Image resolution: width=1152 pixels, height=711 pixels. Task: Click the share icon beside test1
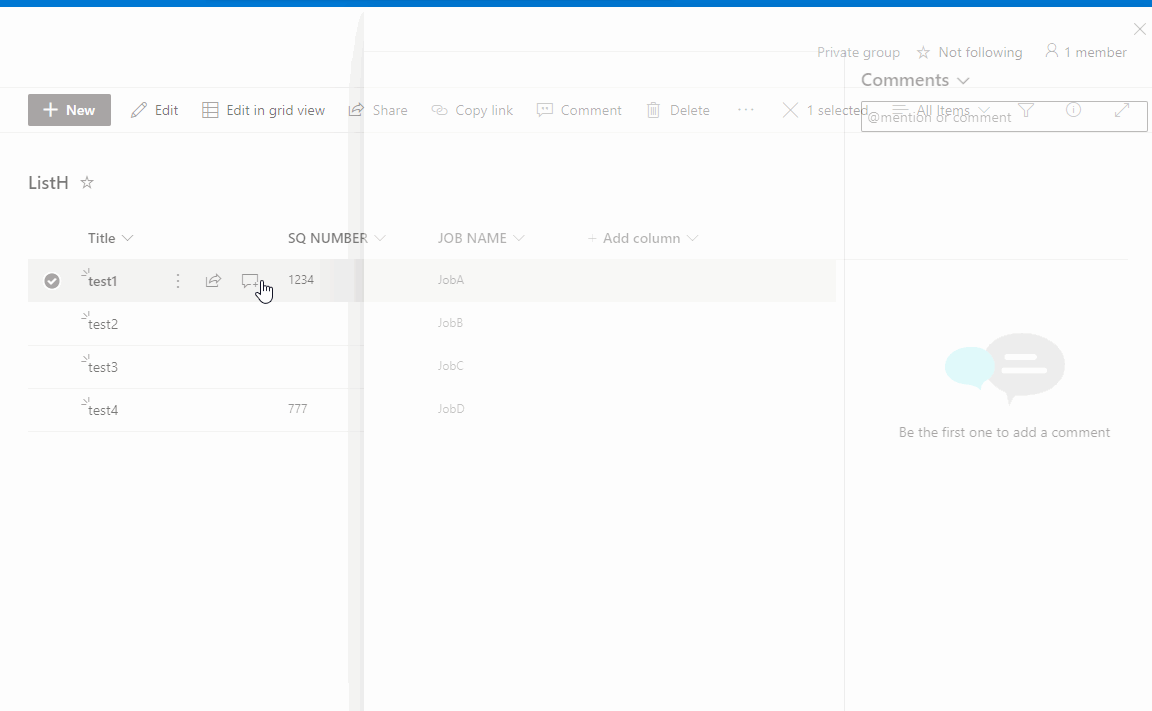(x=213, y=281)
